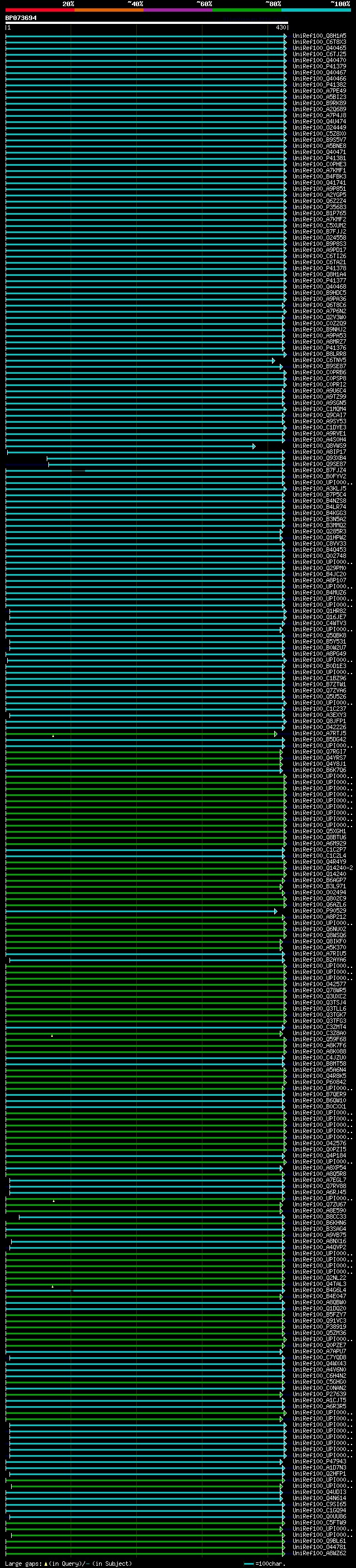Open hit UniRef100_B7FJZ4
Viewport: 356px width, 1568px height.
[x=319, y=471]
